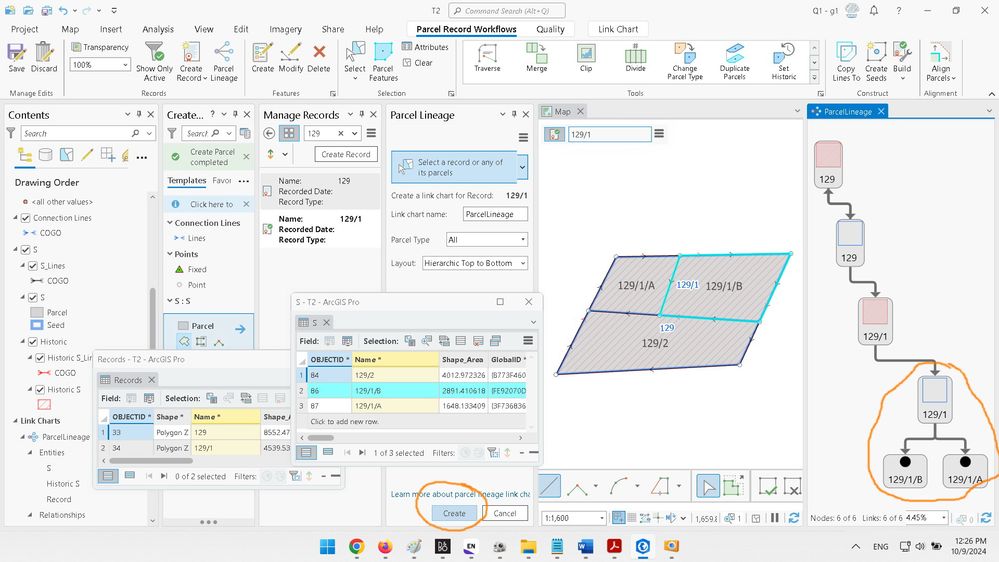
Task: Switch to Favorites templates tab
Action: coord(222,181)
